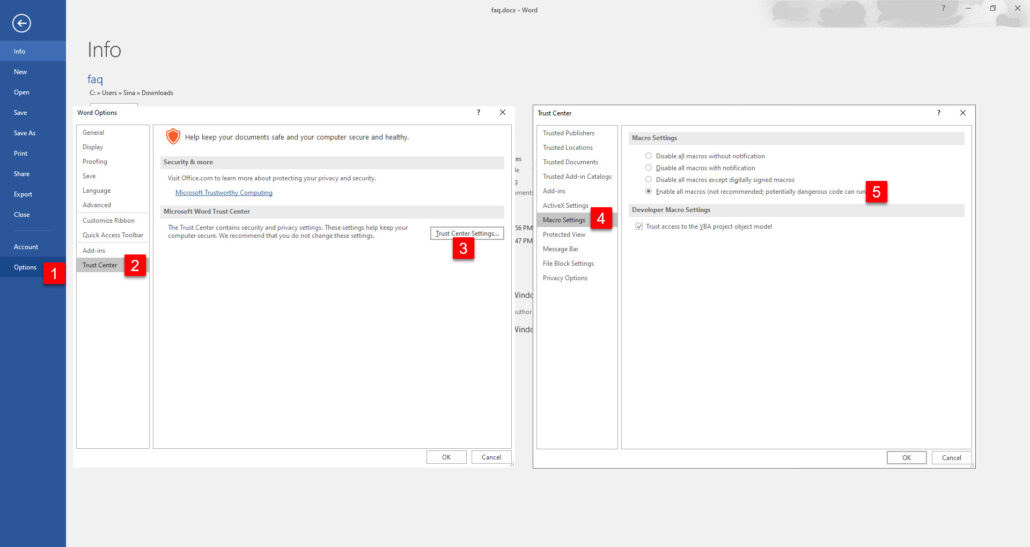This screenshot has height=547, width=1030.
Task: Open Save As in the Backstage menu
Action: [x=25, y=133]
